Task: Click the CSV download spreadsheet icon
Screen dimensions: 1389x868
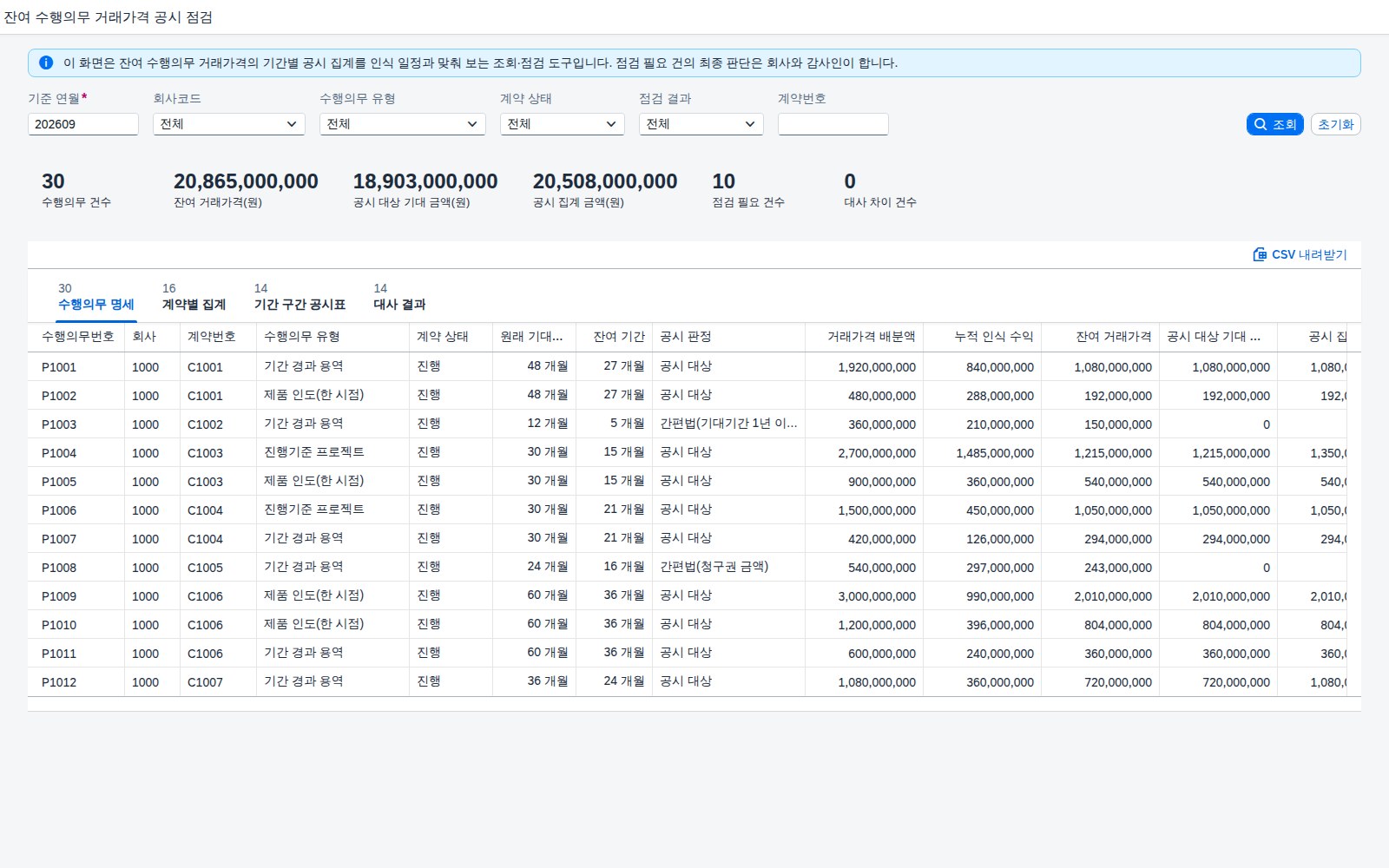Action: point(1260,254)
